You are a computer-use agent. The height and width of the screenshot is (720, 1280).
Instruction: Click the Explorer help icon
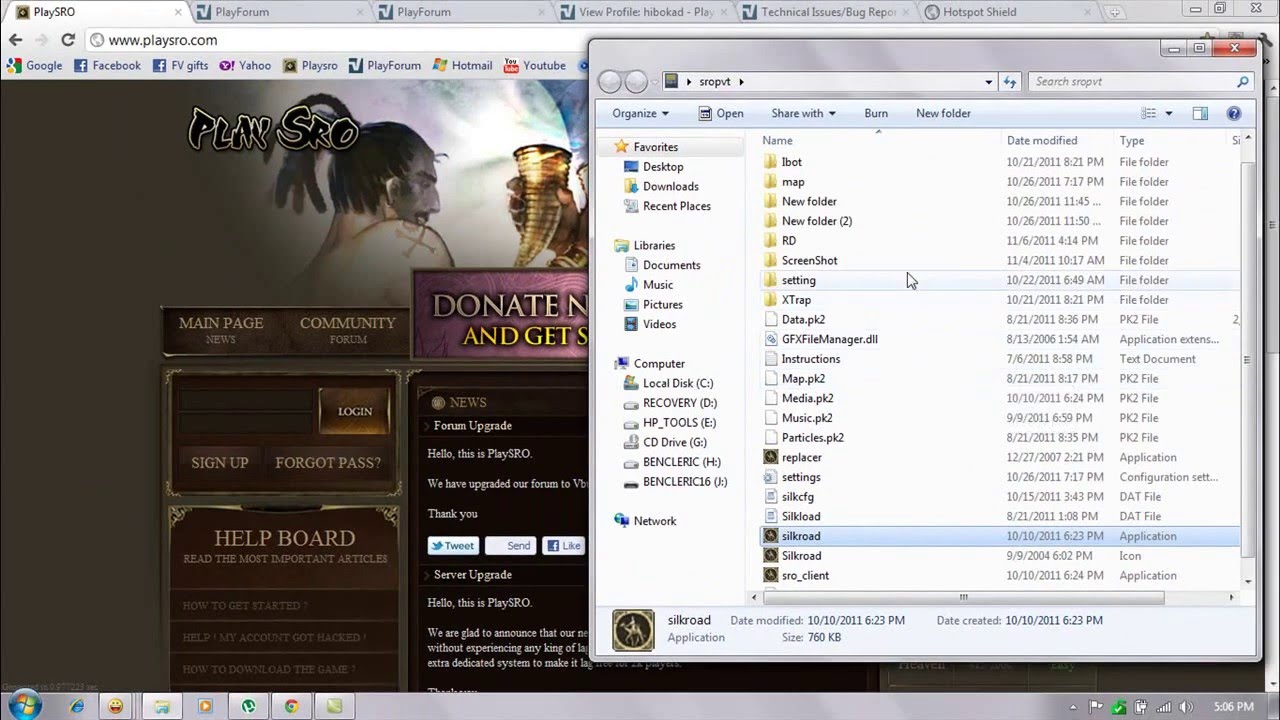coord(1233,113)
